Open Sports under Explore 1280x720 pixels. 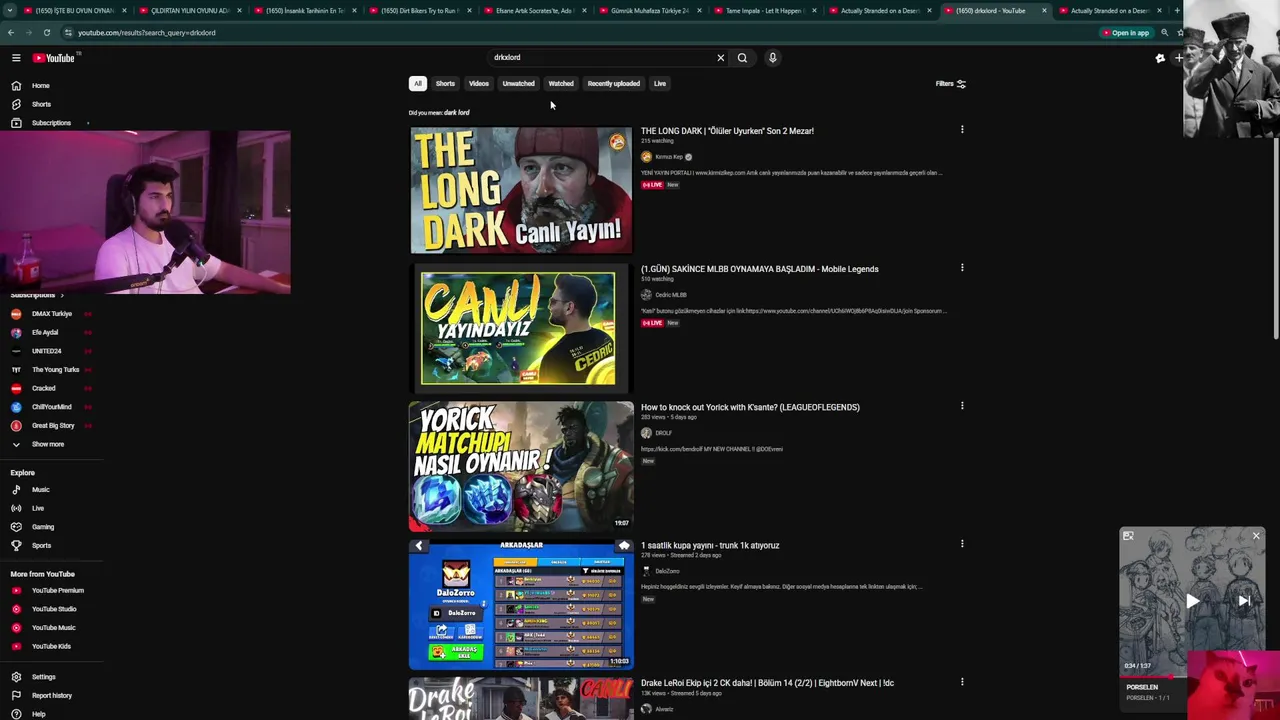41,545
